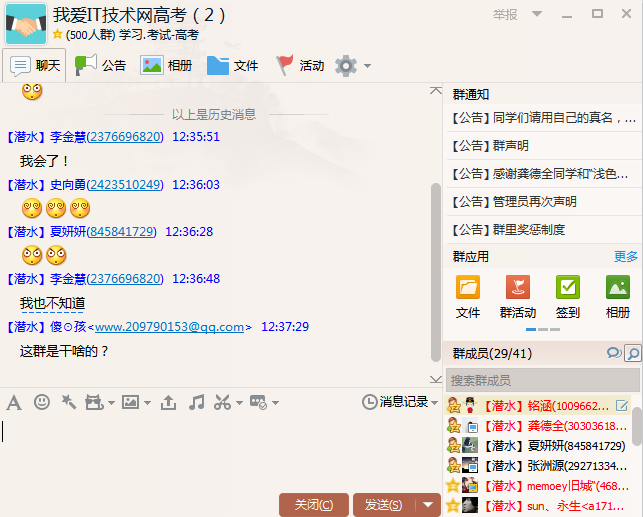Screen dimensions: 643x517
Task: Expand the message filter dropdown arrow
Action: coord(276,403)
